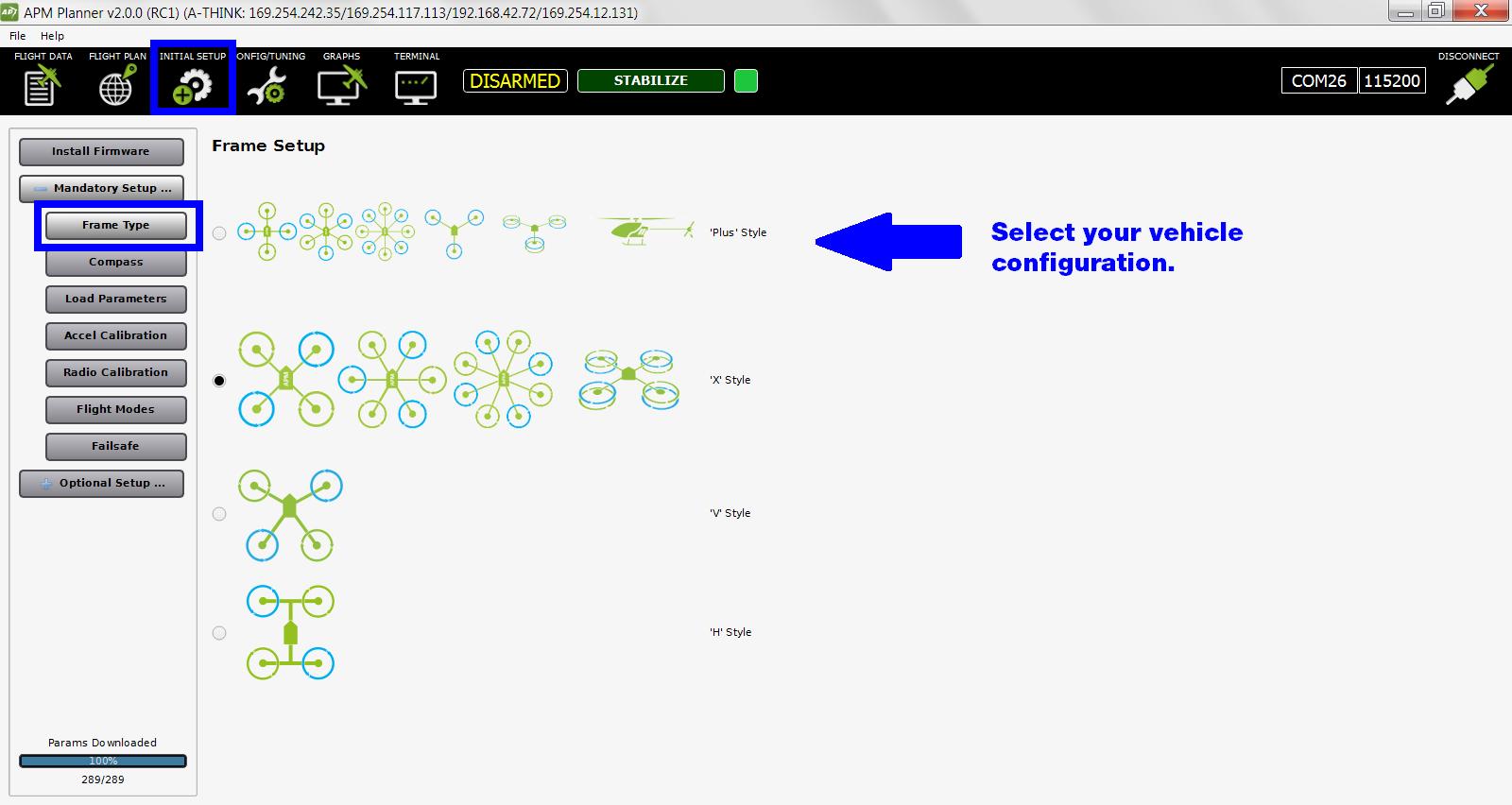The width and height of the screenshot is (1512, 805).
Task: Select the 'H' Style frame radio button
Action: click(x=219, y=633)
